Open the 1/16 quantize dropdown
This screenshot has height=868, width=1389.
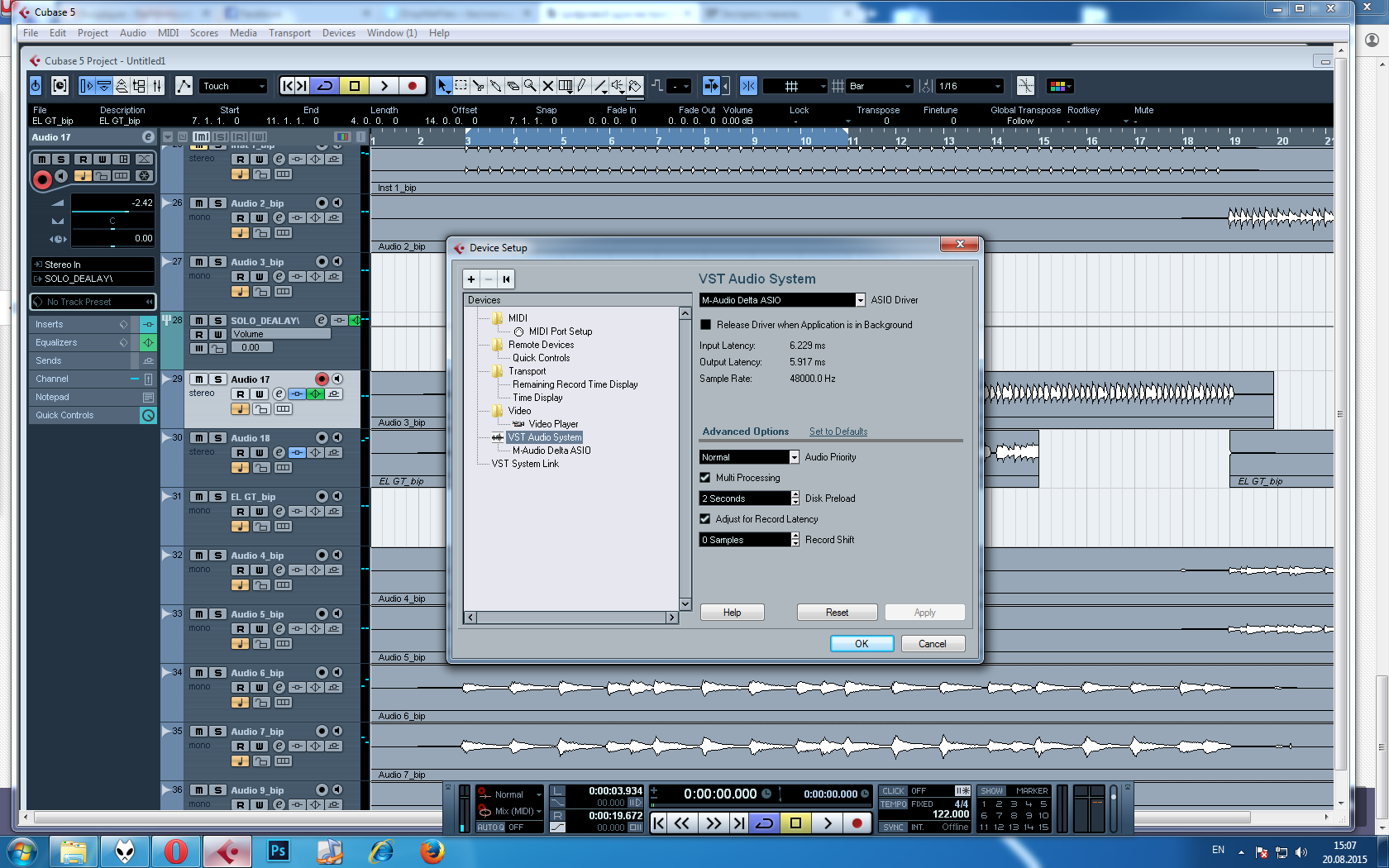pos(971,86)
